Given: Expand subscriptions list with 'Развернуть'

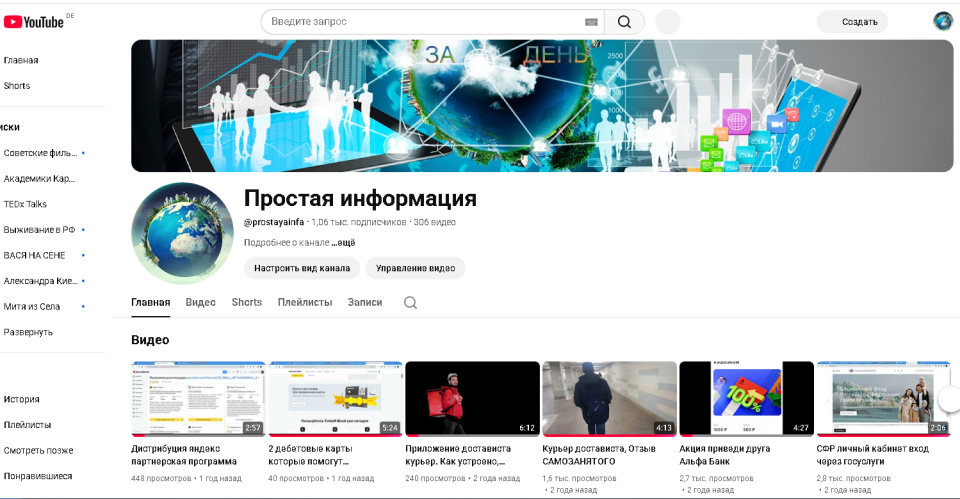Looking at the screenshot, I should pyautogui.click(x=28, y=332).
